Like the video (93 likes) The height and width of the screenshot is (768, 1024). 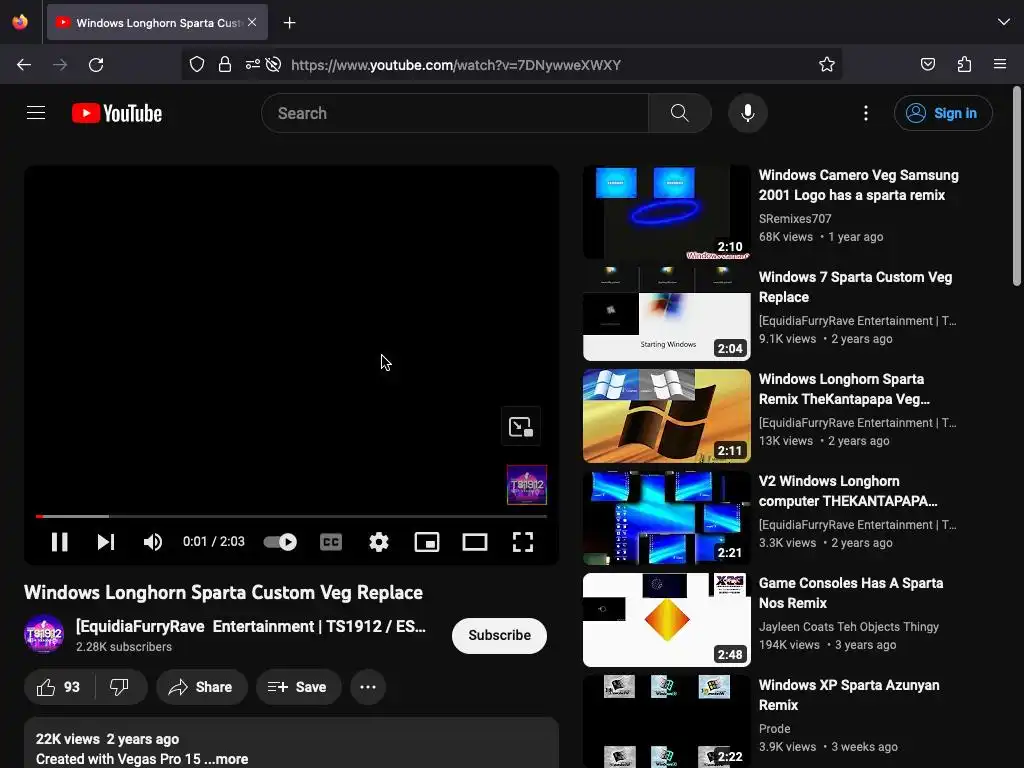59,687
